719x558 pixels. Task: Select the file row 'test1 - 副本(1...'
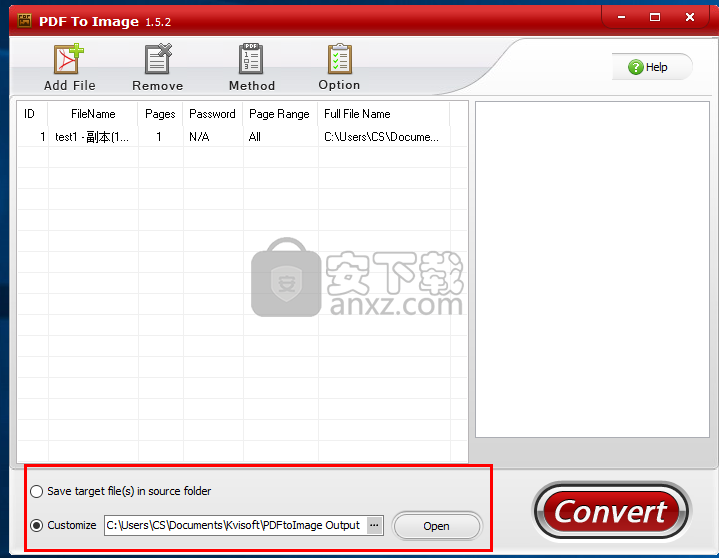click(x=242, y=137)
